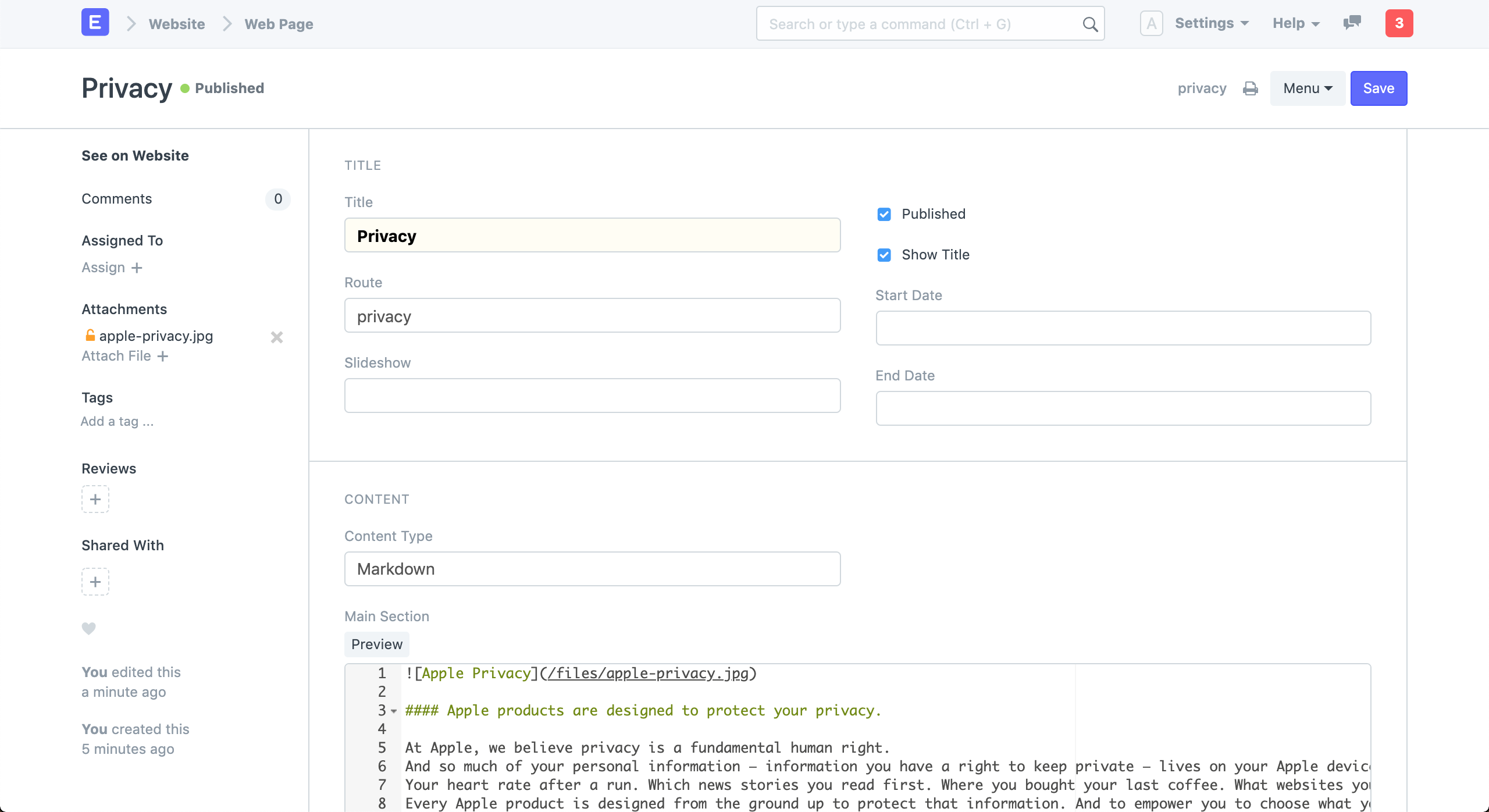This screenshot has height=812, width=1489.
Task: Click the avatar/user icon in top bar
Action: (x=1151, y=24)
